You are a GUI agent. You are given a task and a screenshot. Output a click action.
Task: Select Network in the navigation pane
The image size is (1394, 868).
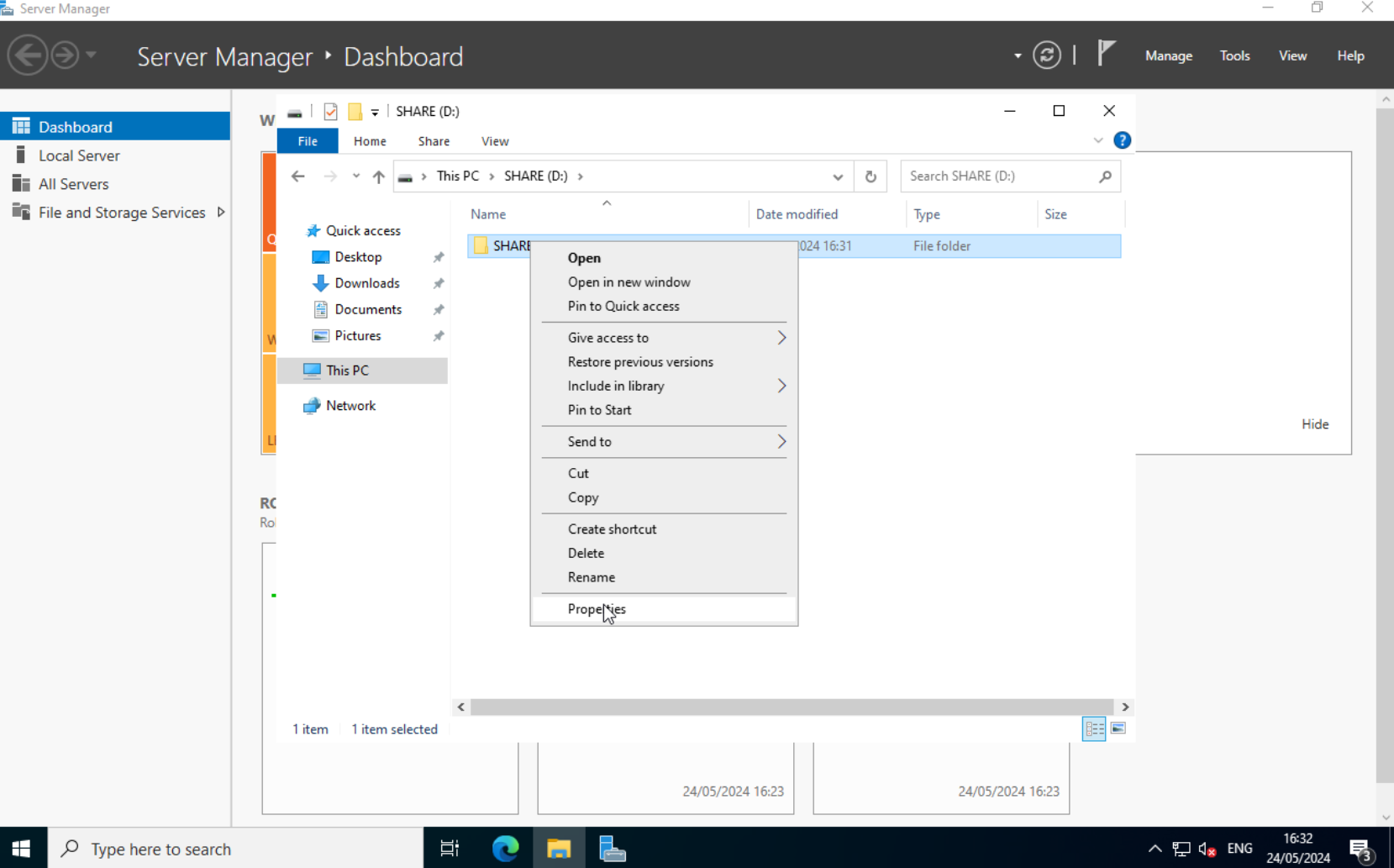pos(362,405)
